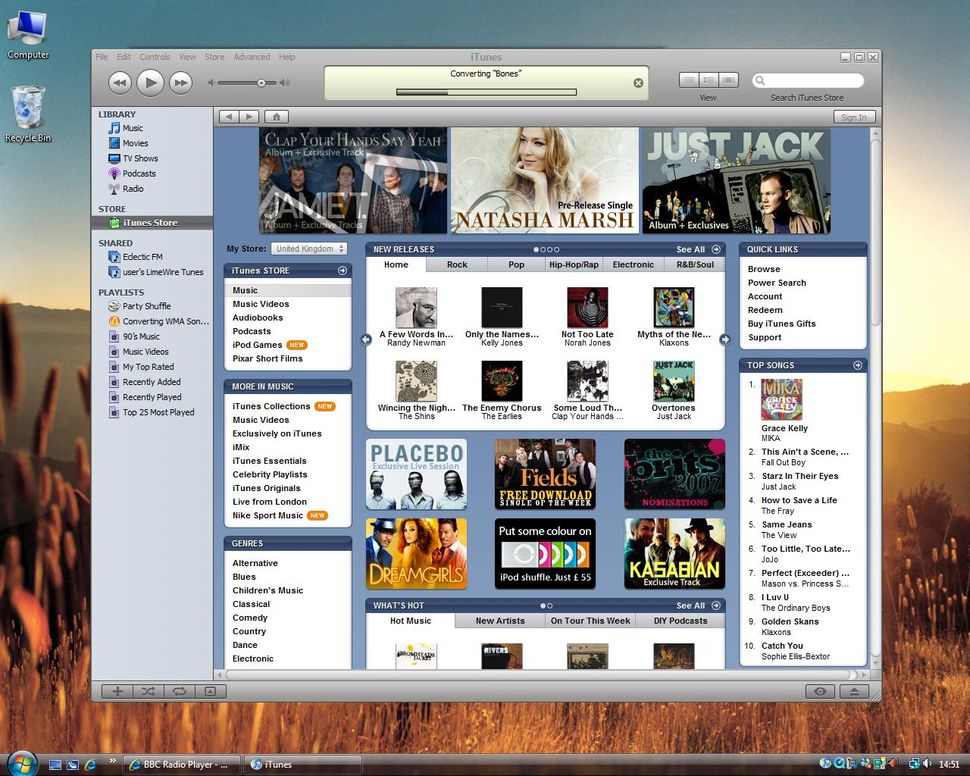Open the BBC Radio Player from the taskbar

(181, 764)
